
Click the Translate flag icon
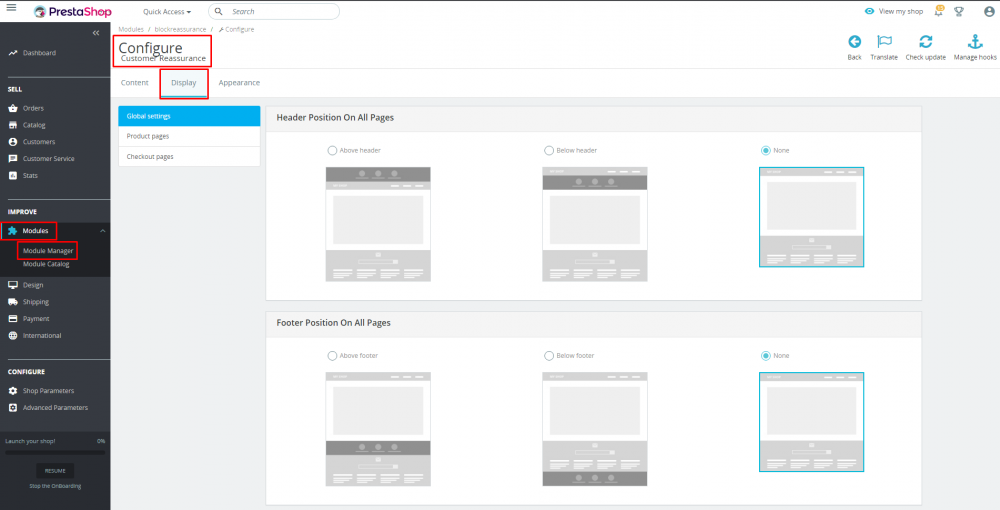884,41
